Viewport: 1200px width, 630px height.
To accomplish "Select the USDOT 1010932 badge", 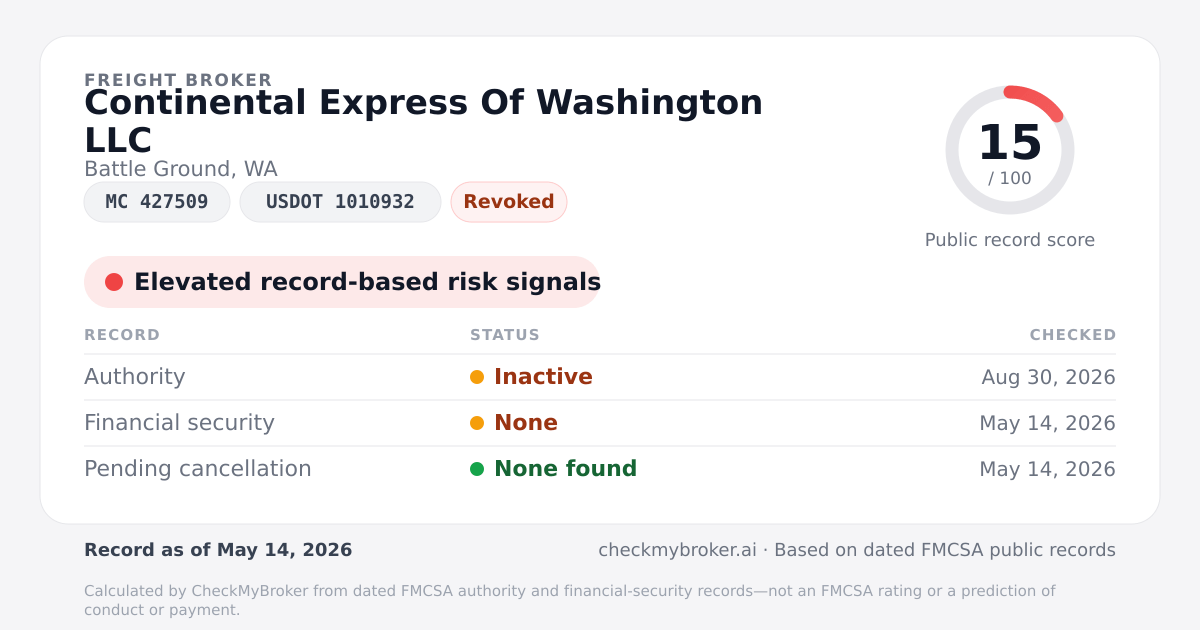I will (340, 202).
